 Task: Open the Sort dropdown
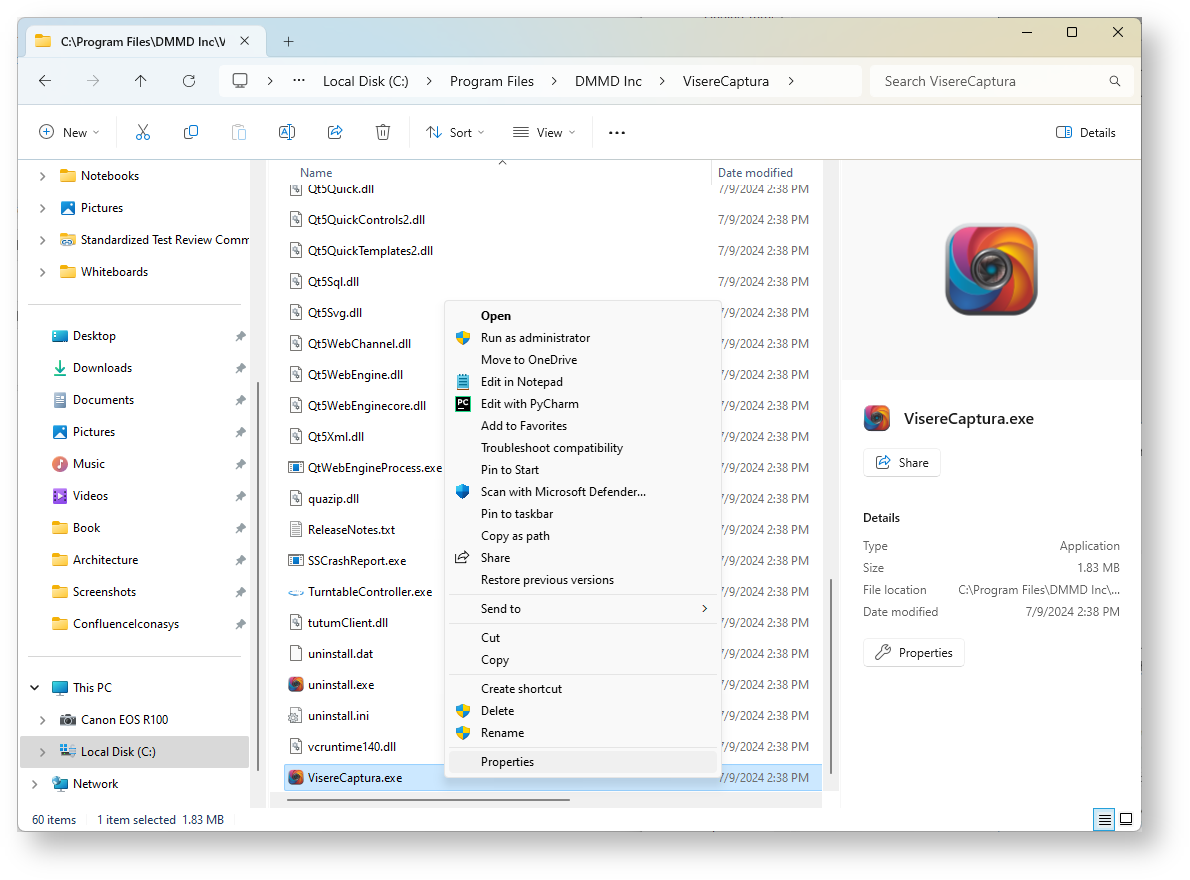(455, 132)
